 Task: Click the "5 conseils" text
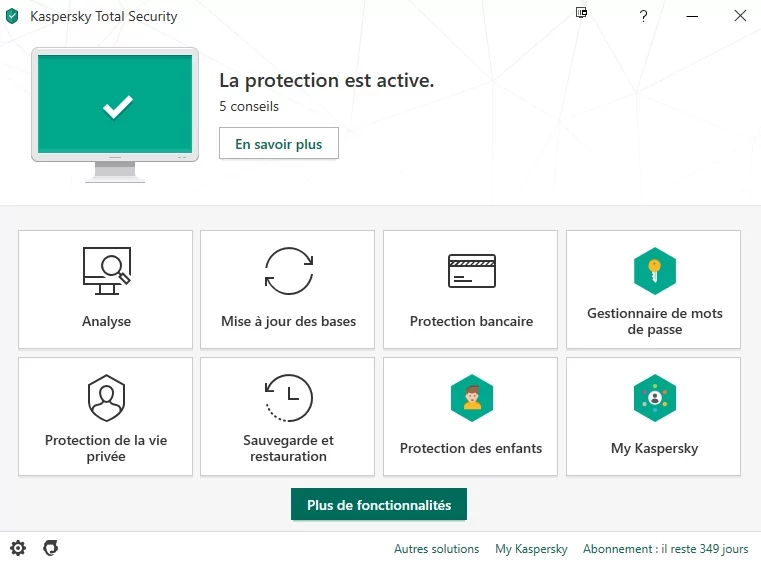[x=249, y=106]
